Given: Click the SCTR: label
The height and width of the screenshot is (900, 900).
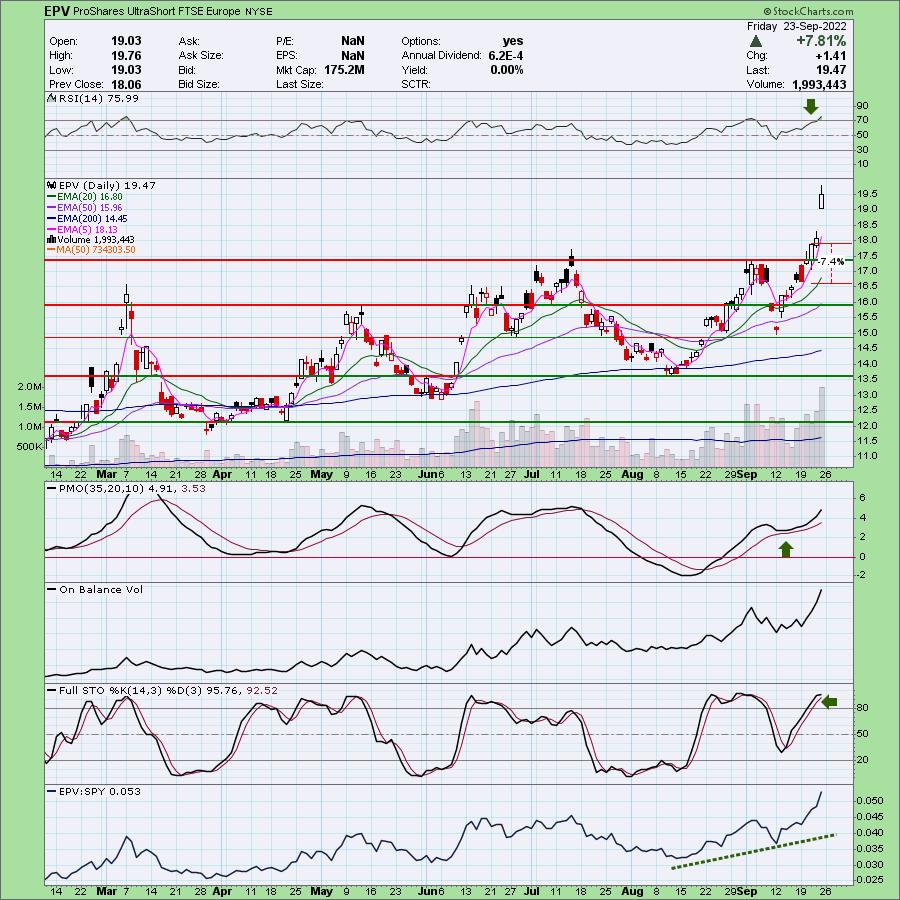Looking at the screenshot, I should [417, 84].
